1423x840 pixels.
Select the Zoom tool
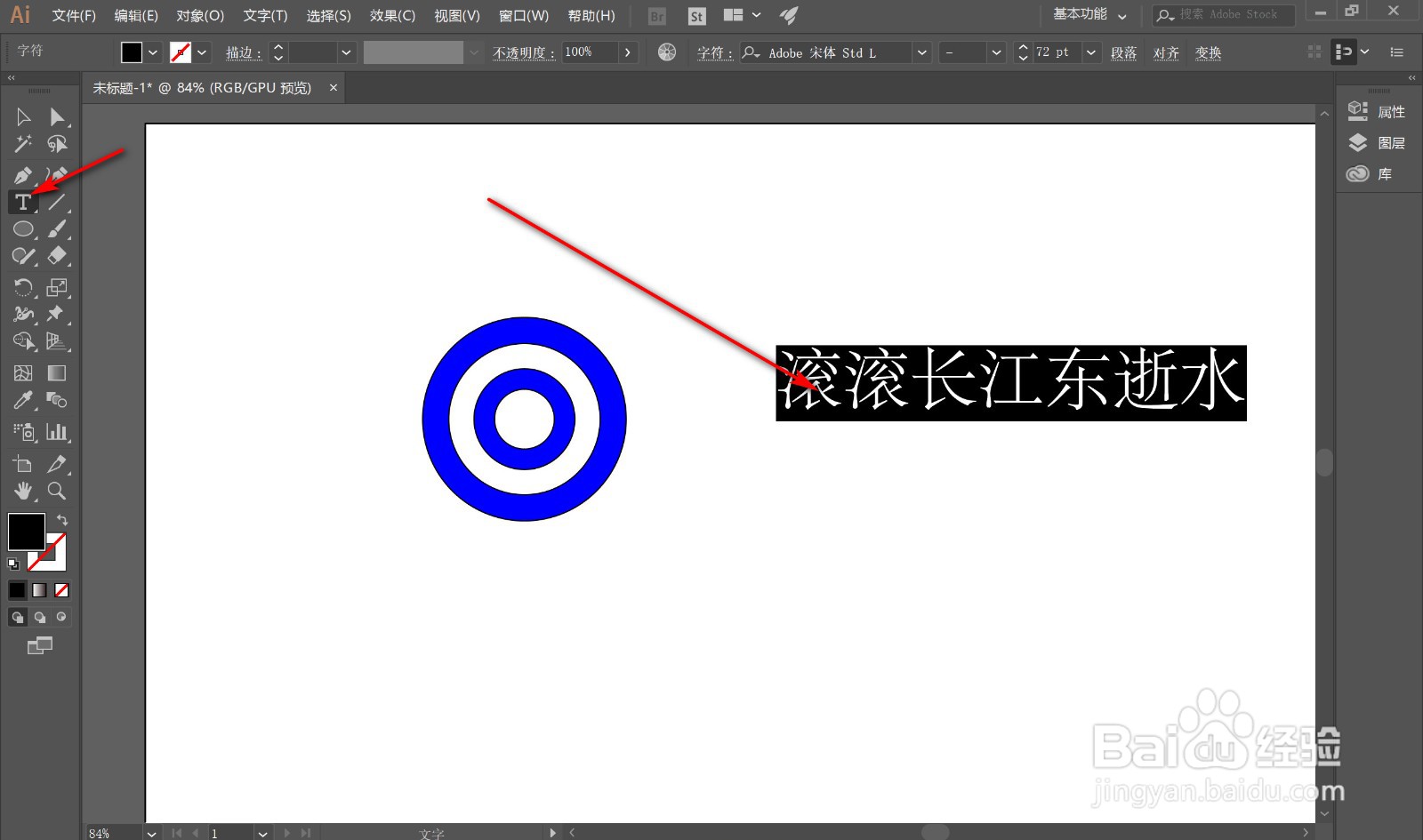click(x=57, y=491)
